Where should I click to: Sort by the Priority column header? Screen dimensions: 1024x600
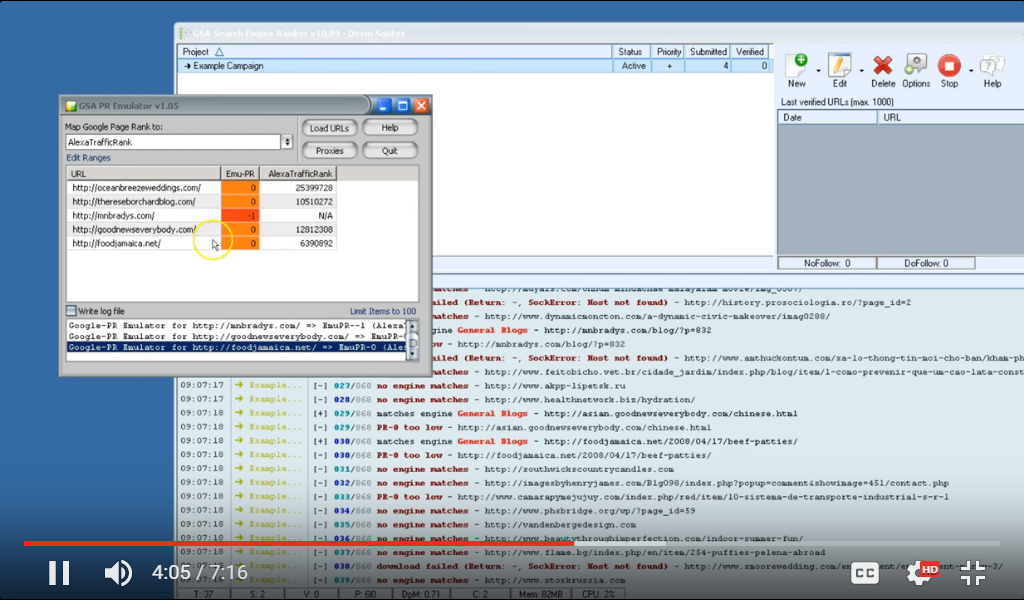669,52
